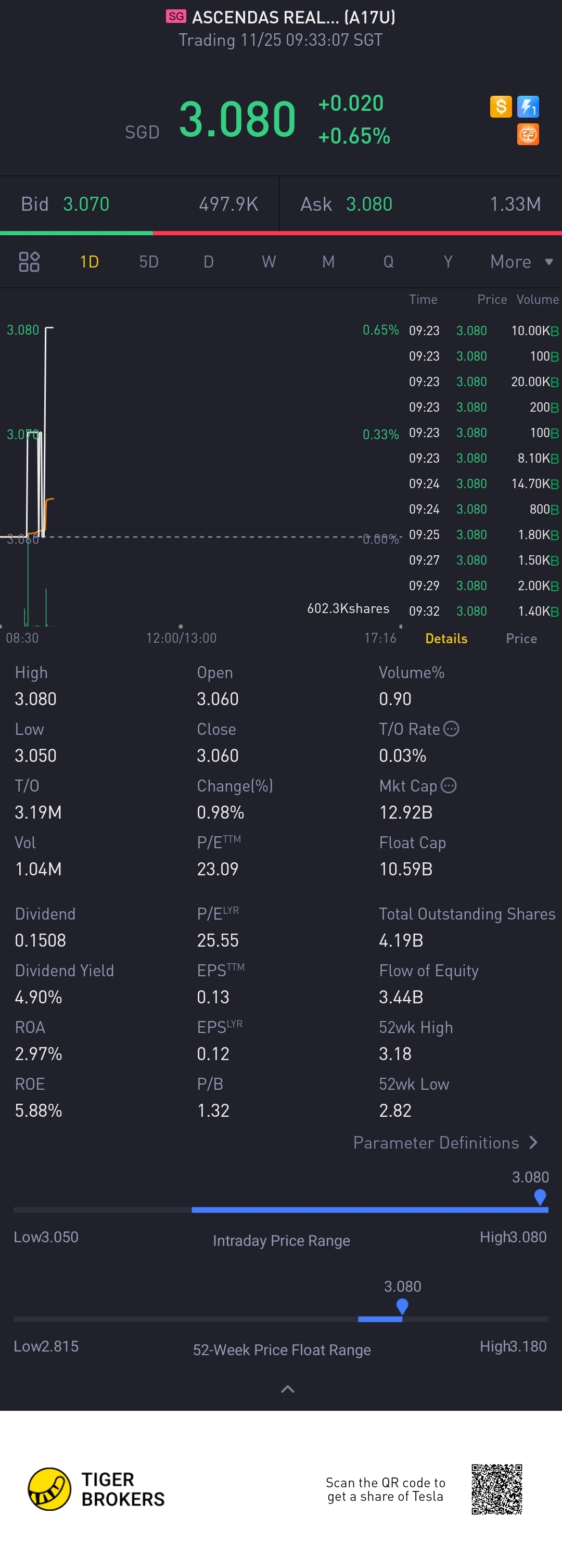This screenshot has height=1568, width=562.
Task: Switch to the W weekly chart tab
Action: click(x=269, y=262)
